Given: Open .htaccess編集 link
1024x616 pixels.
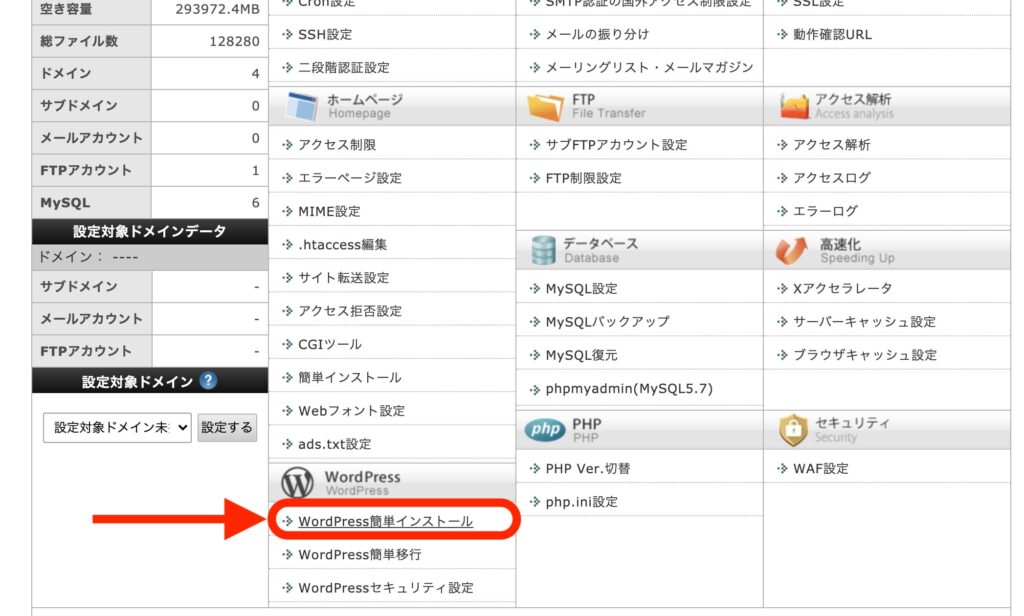Looking at the screenshot, I should [343, 245].
